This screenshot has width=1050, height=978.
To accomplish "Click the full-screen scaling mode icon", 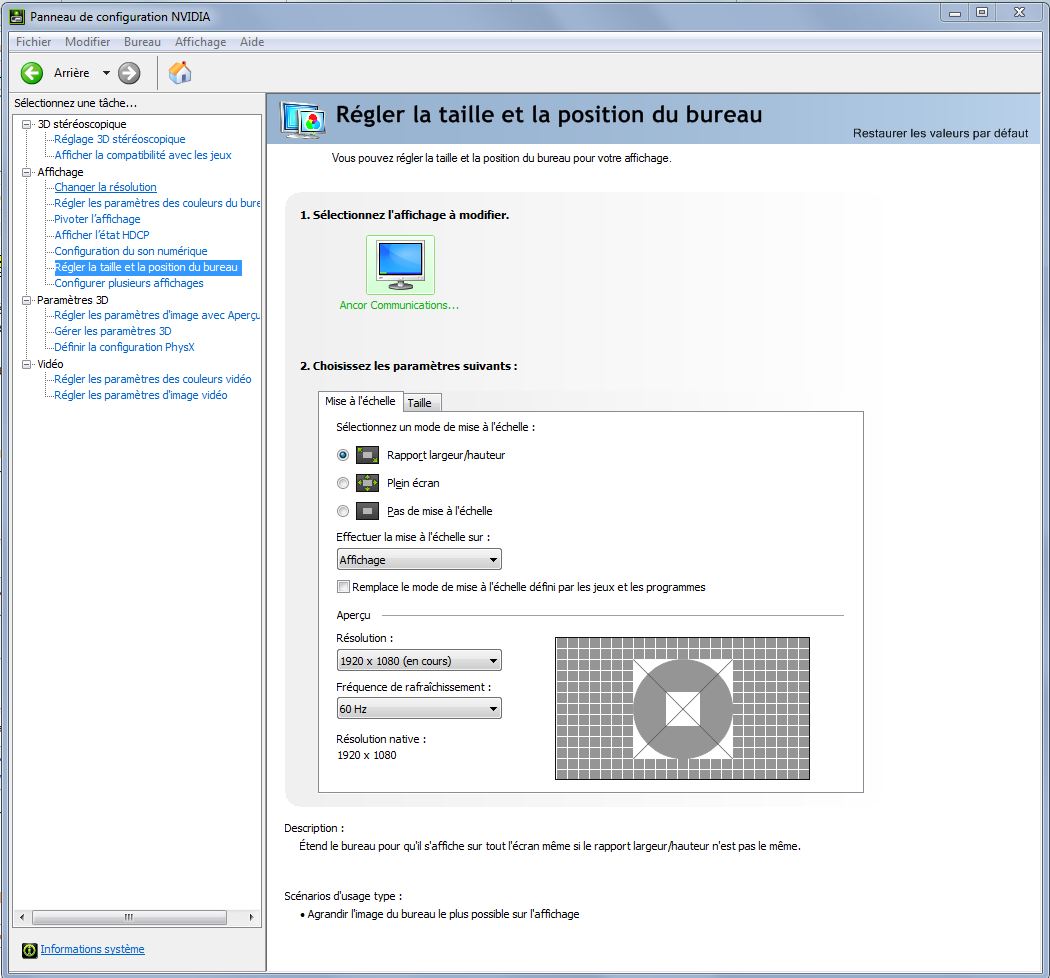I will [367, 483].
